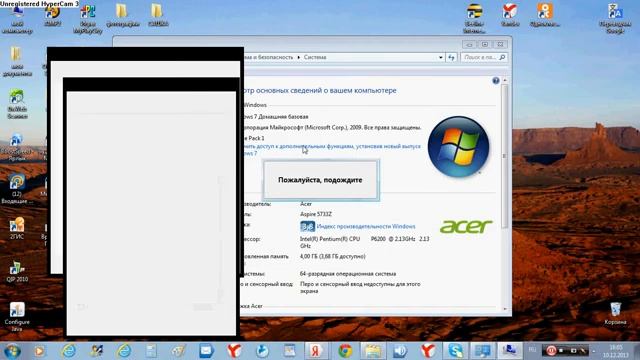Click the speaker volume icon in taskbar

tap(400, 351)
